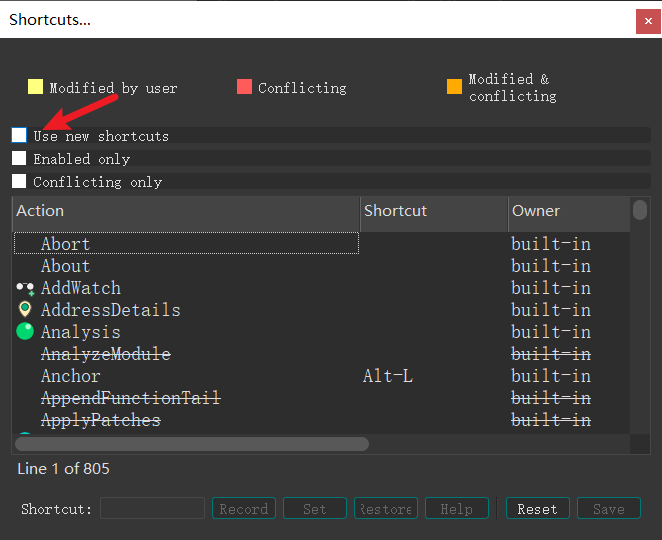The width and height of the screenshot is (662, 540).
Task: Enable the Use new shortcuts checkbox
Action: tap(20, 135)
